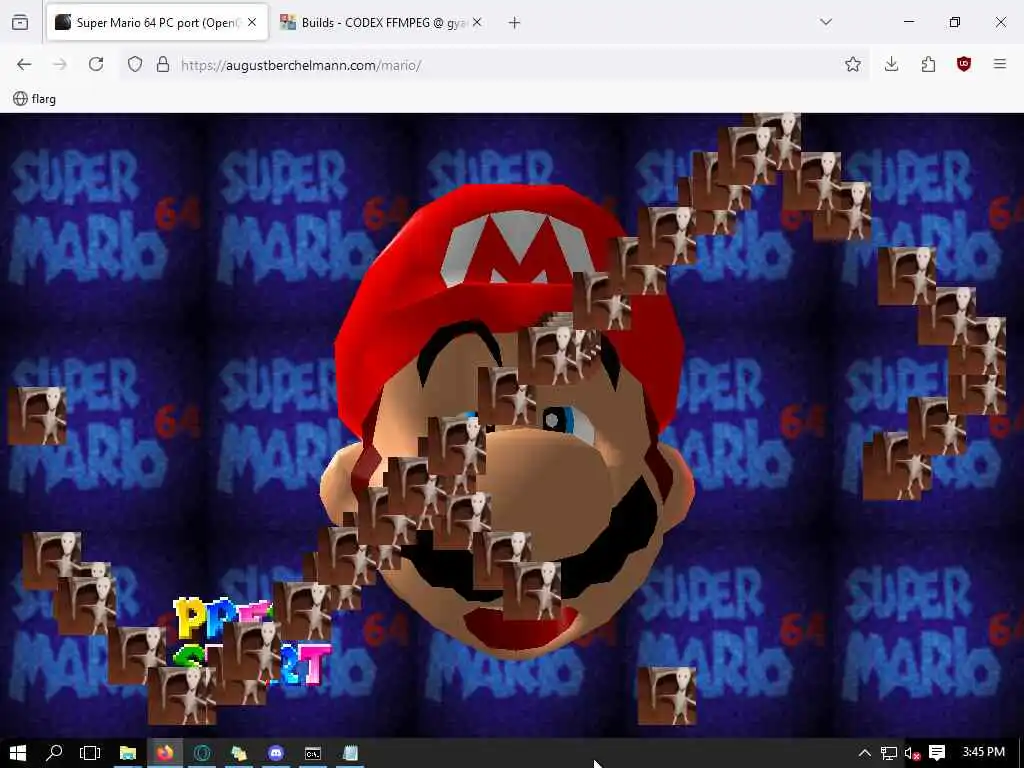Image resolution: width=1024 pixels, height=768 pixels.
Task: Minimize the Firefox window
Action: coord(908,22)
